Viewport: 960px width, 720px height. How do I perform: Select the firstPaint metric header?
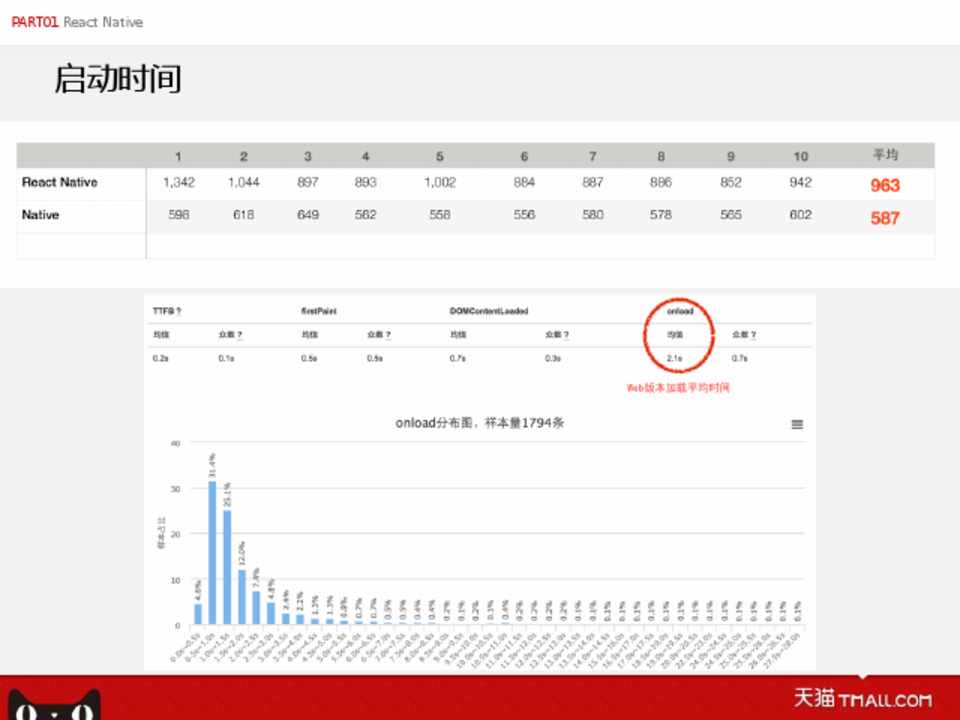coord(319,311)
